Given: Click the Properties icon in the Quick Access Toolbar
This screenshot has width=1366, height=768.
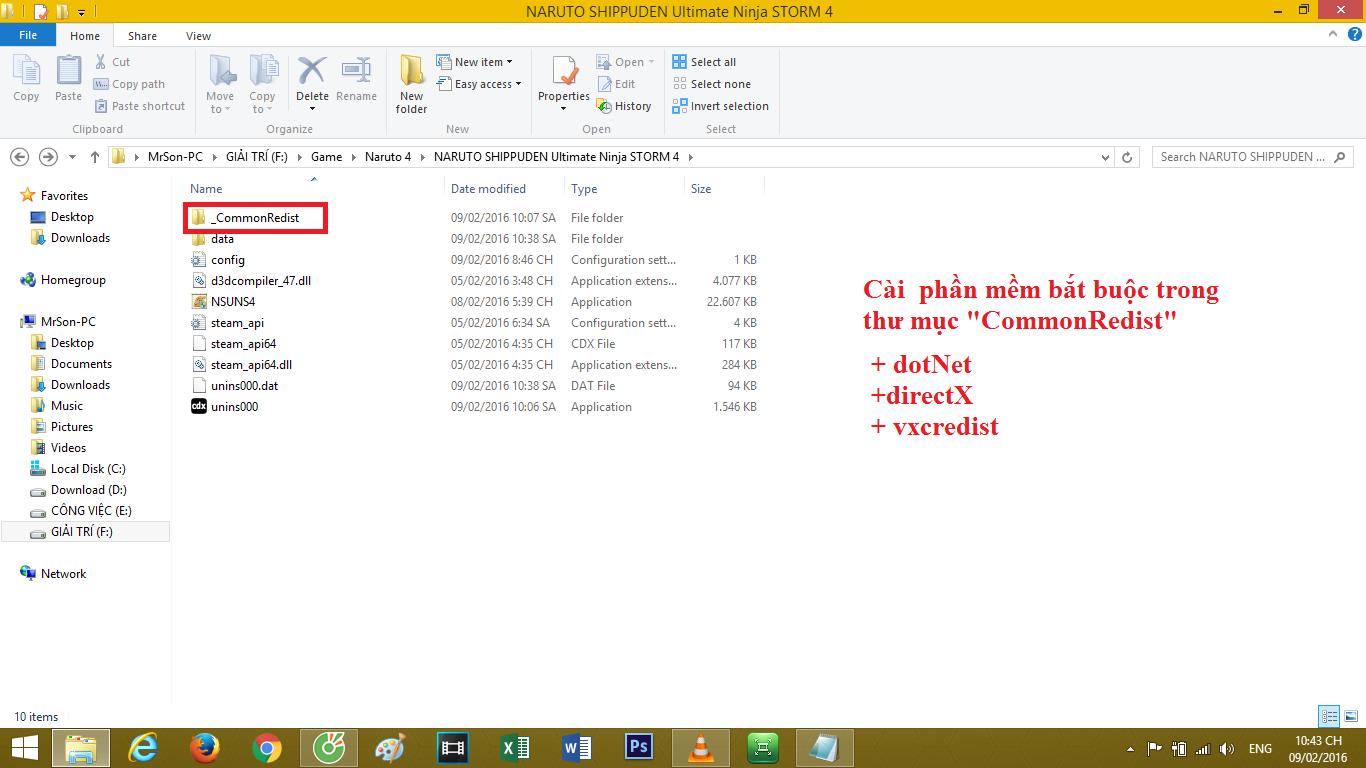Looking at the screenshot, I should (x=41, y=12).
